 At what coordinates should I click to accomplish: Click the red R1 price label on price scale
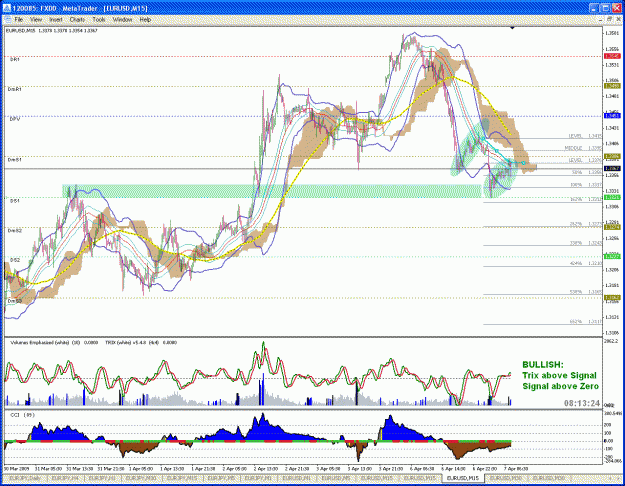(612, 56)
